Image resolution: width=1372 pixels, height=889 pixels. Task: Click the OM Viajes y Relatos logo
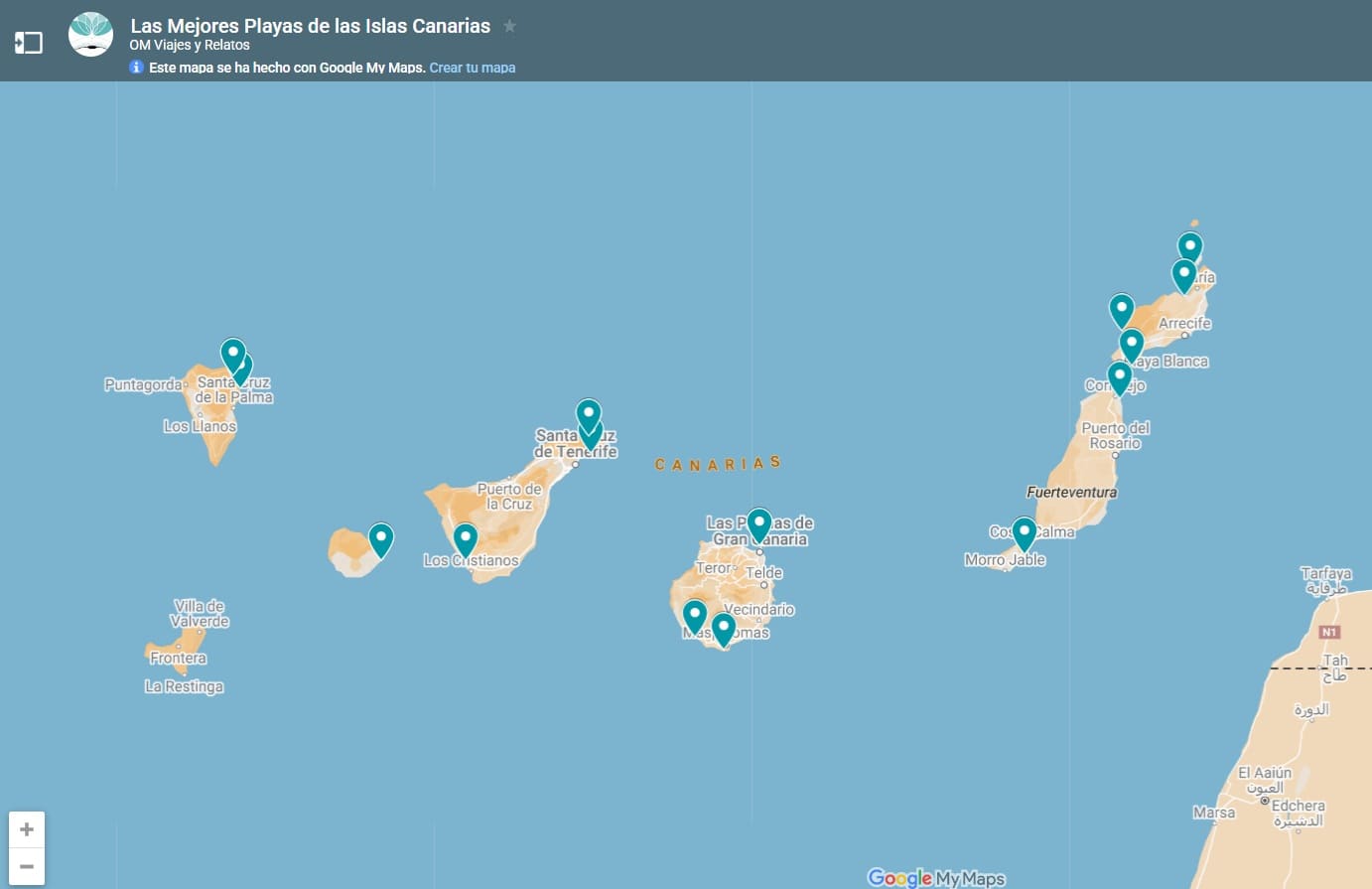tap(90, 35)
